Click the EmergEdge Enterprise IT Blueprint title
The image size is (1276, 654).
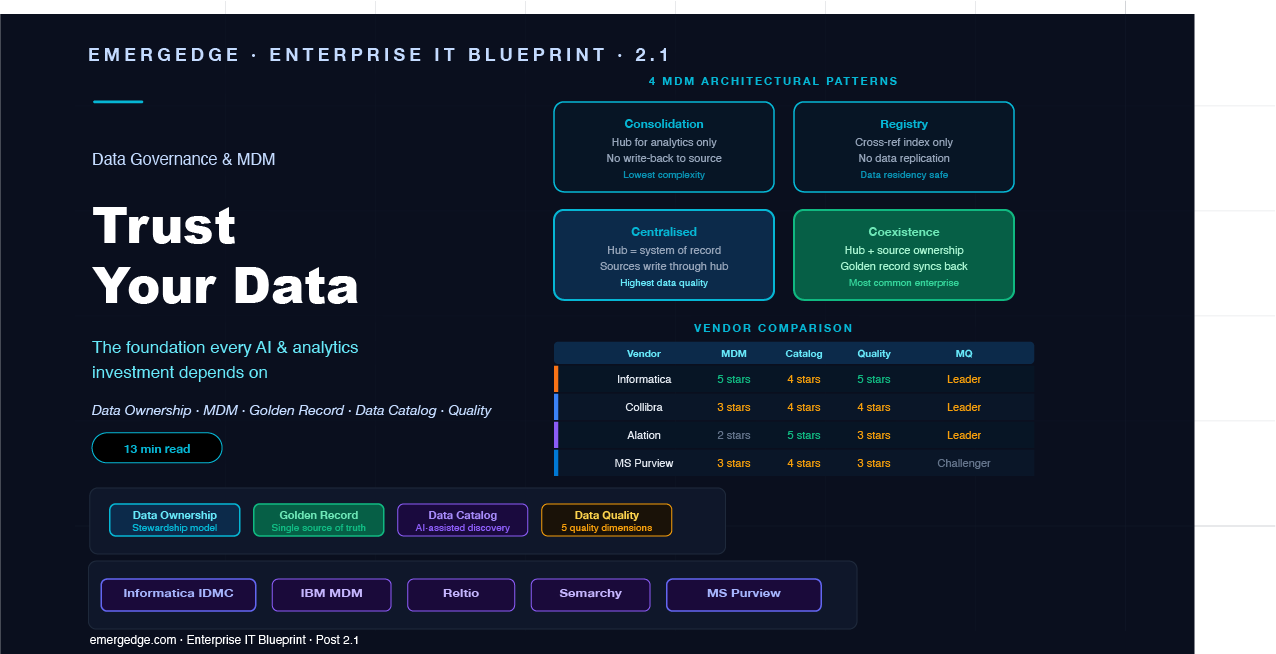point(379,55)
